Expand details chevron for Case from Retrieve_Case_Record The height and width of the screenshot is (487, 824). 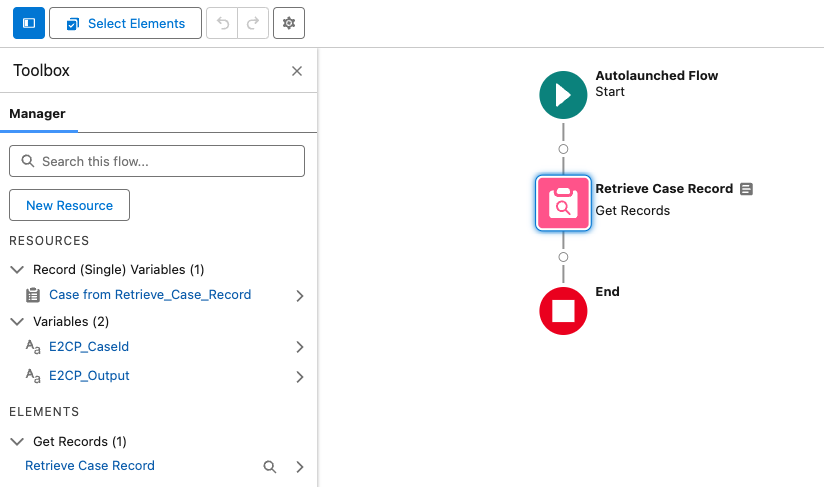coord(300,296)
